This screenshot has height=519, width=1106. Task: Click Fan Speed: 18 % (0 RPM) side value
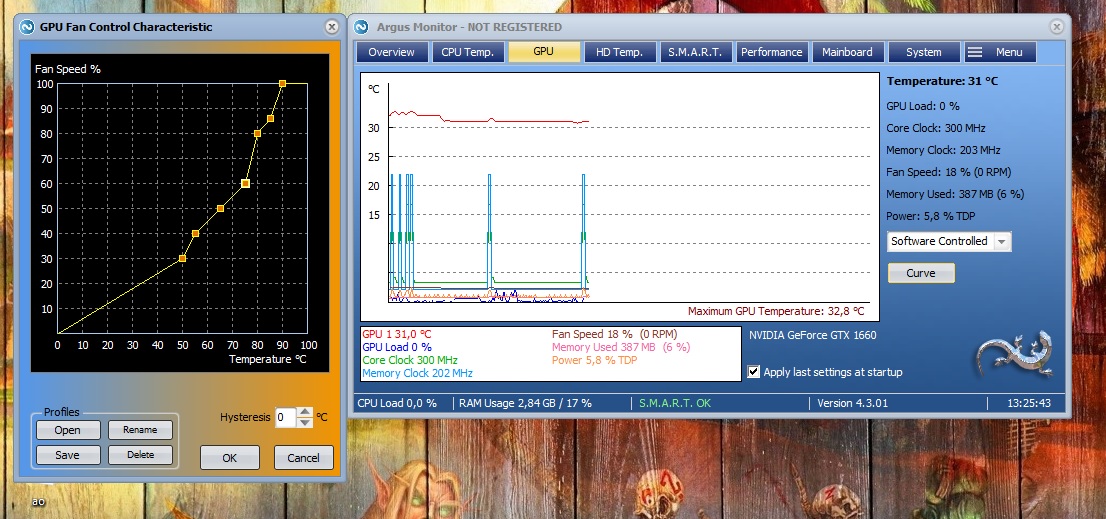tap(949, 172)
